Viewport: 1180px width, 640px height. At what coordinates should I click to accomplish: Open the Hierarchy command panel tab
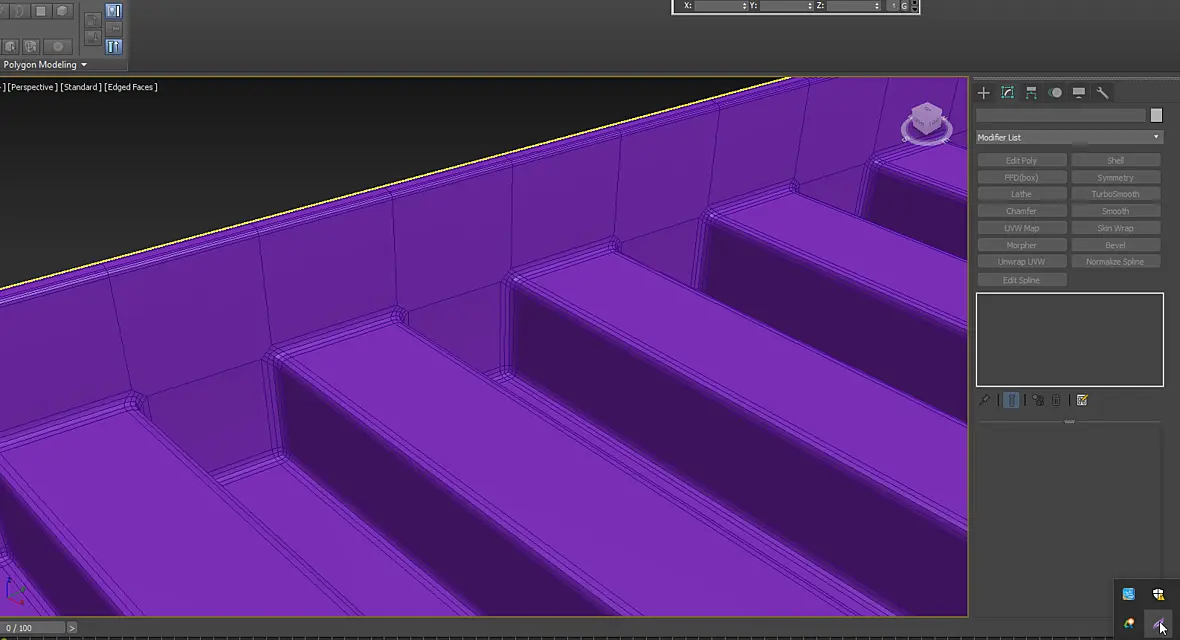pyautogui.click(x=1031, y=93)
